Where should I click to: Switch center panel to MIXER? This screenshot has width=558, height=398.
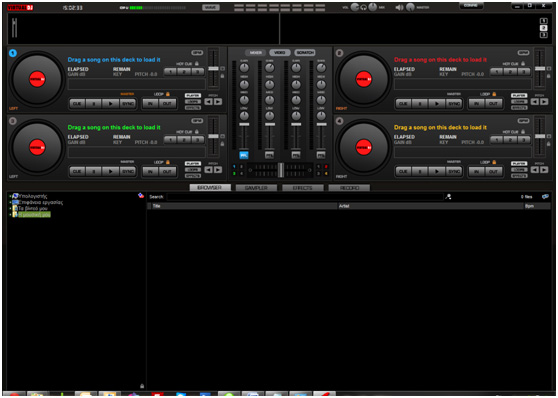(256, 53)
